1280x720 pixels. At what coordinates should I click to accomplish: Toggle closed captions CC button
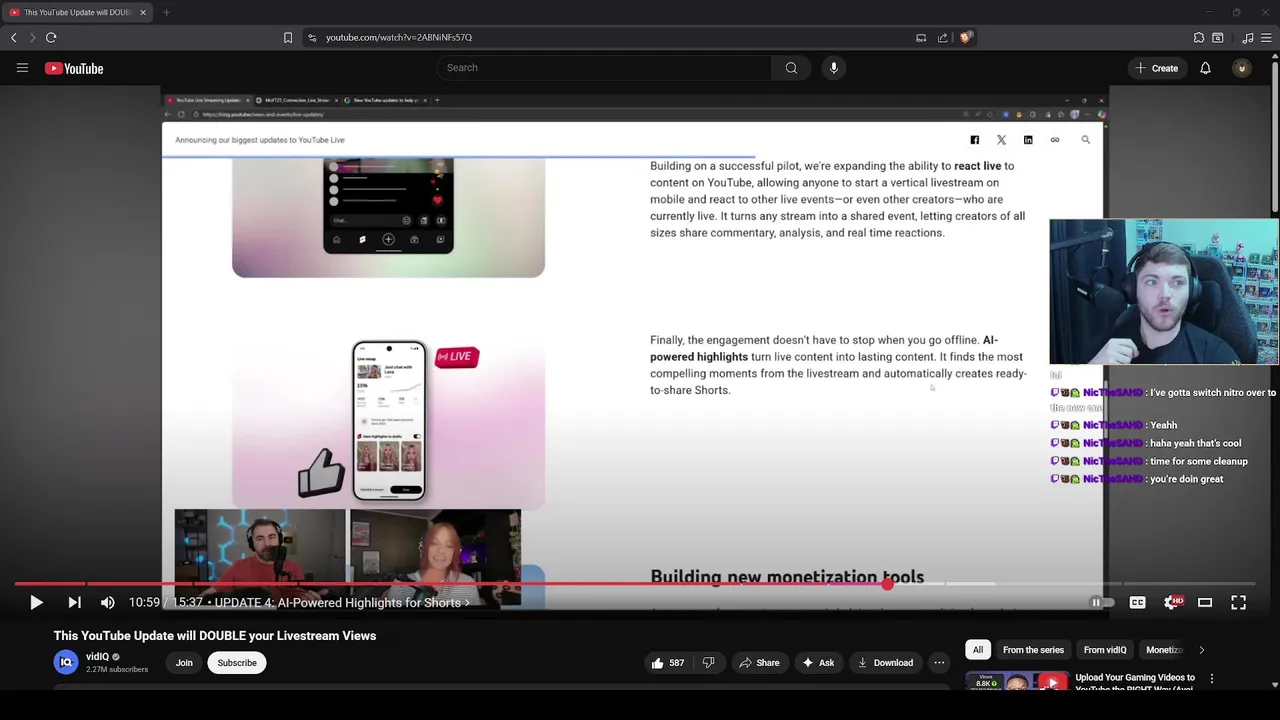[x=1137, y=602]
